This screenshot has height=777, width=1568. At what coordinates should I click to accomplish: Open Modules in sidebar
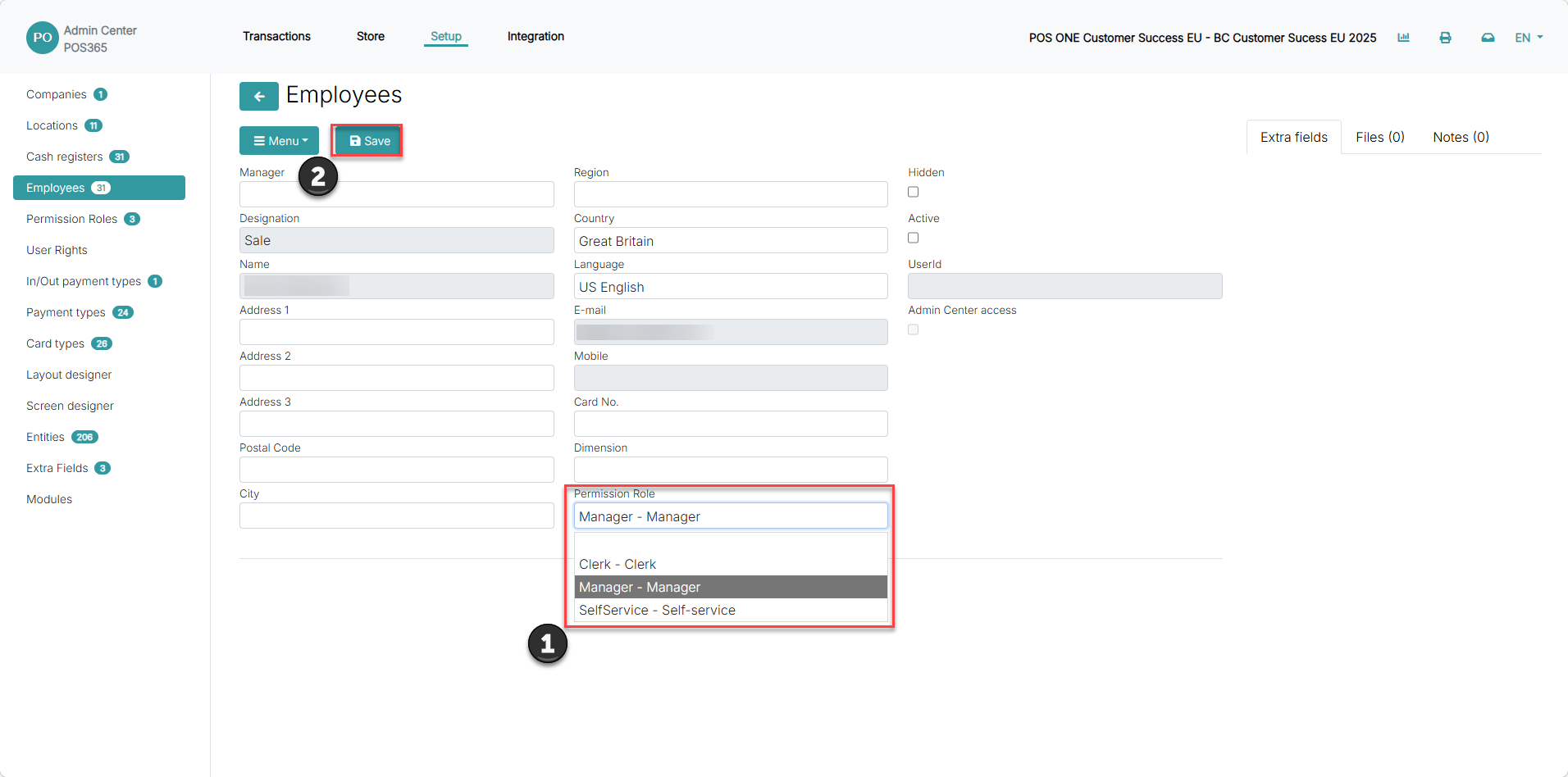click(49, 499)
